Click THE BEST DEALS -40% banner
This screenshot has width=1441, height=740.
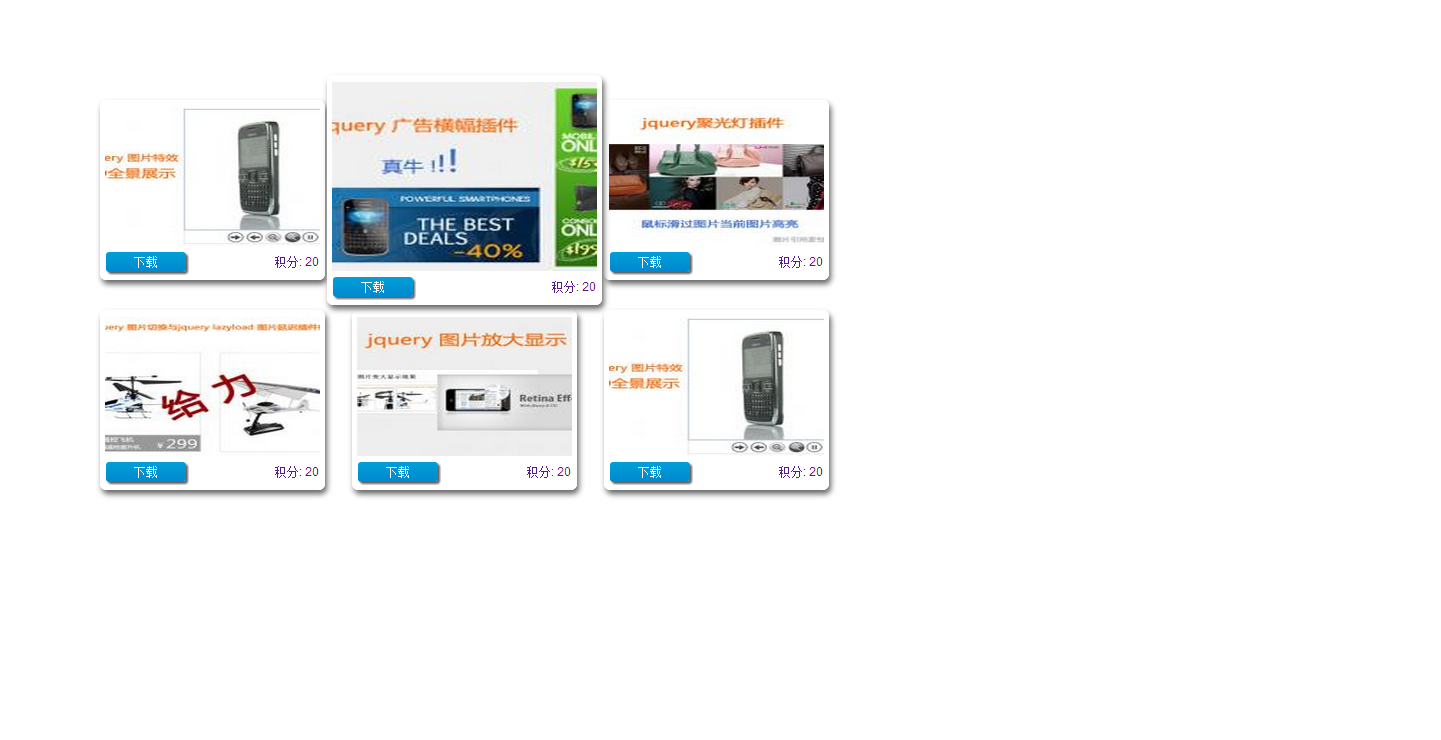pos(436,226)
